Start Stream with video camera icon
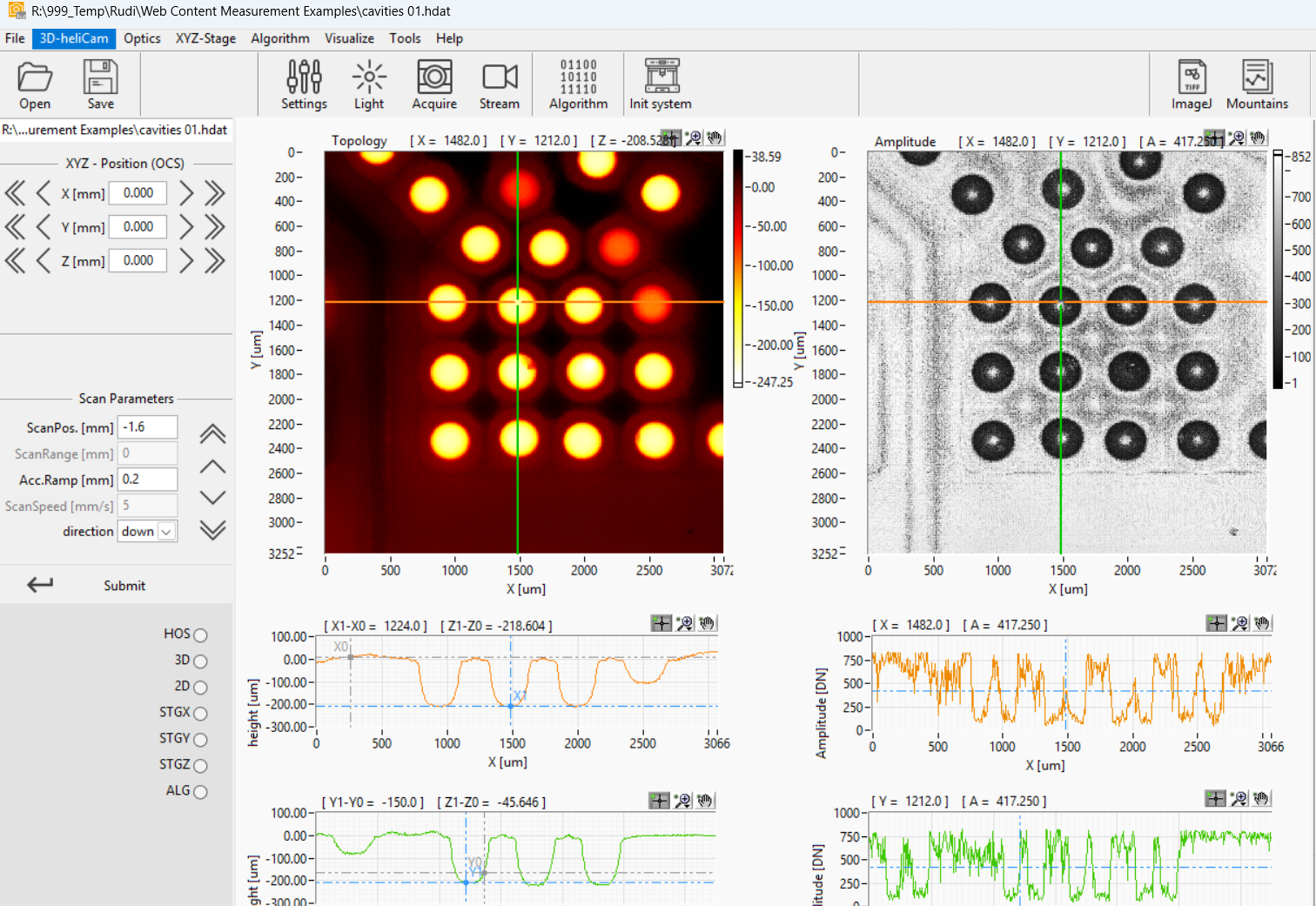Screen dimensions: 1316x906 500,78
